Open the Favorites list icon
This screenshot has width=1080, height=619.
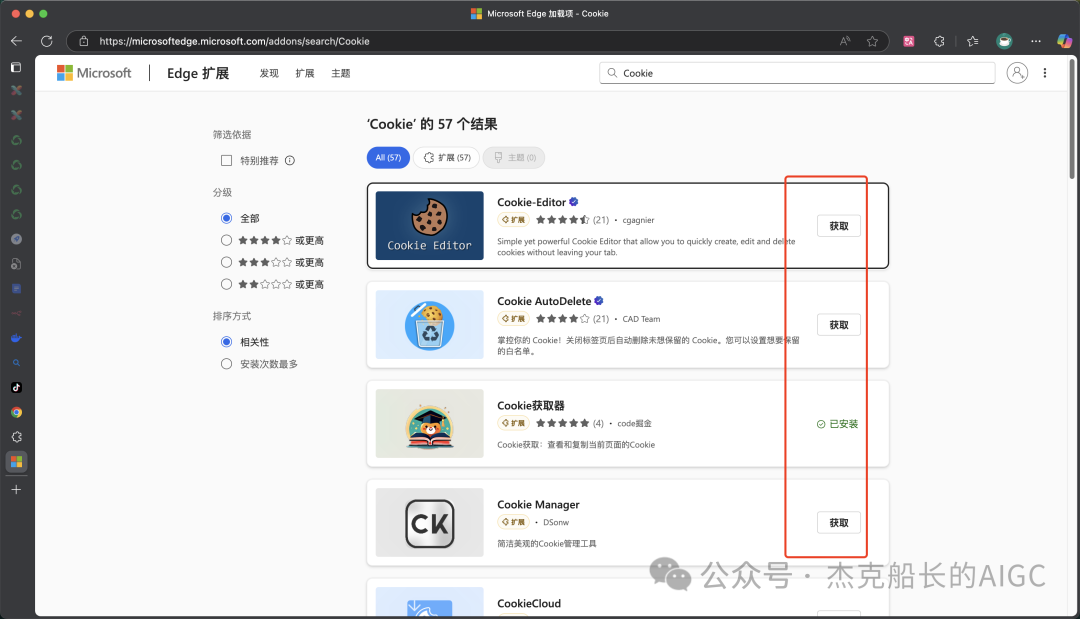[x=973, y=41]
